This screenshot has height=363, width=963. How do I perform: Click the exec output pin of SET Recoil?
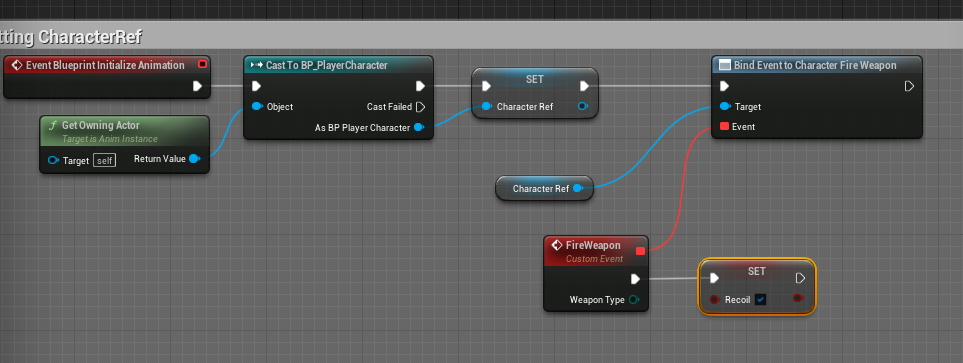pos(800,278)
